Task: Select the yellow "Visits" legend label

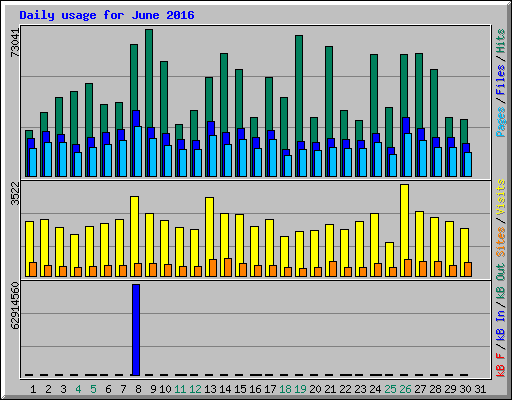Action: point(500,197)
